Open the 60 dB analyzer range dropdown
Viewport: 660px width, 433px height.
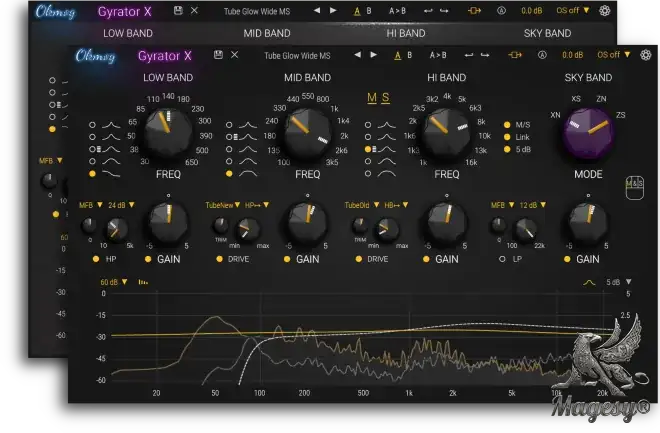click(x=114, y=282)
